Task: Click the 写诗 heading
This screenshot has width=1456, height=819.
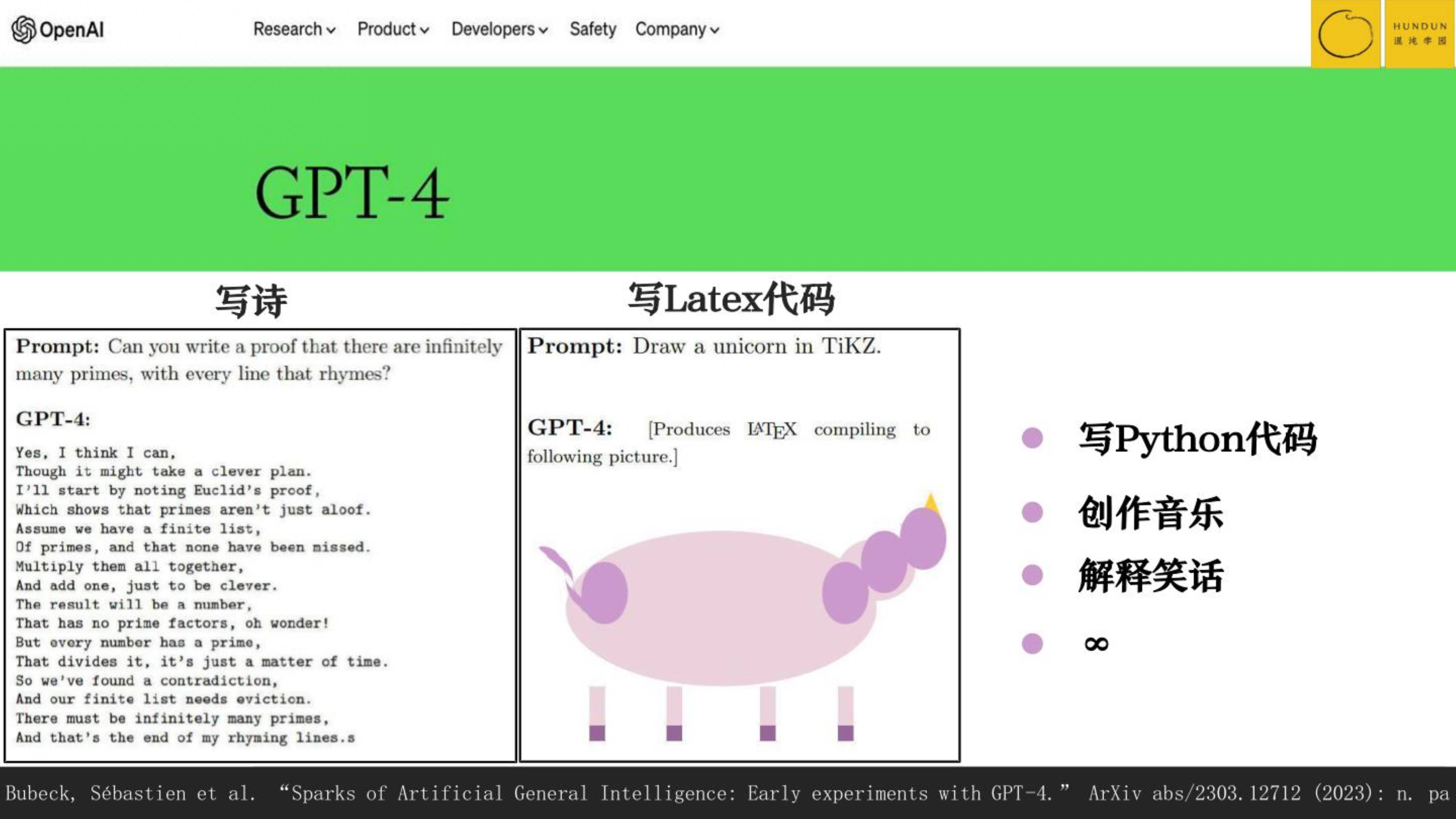Action: [251, 301]
